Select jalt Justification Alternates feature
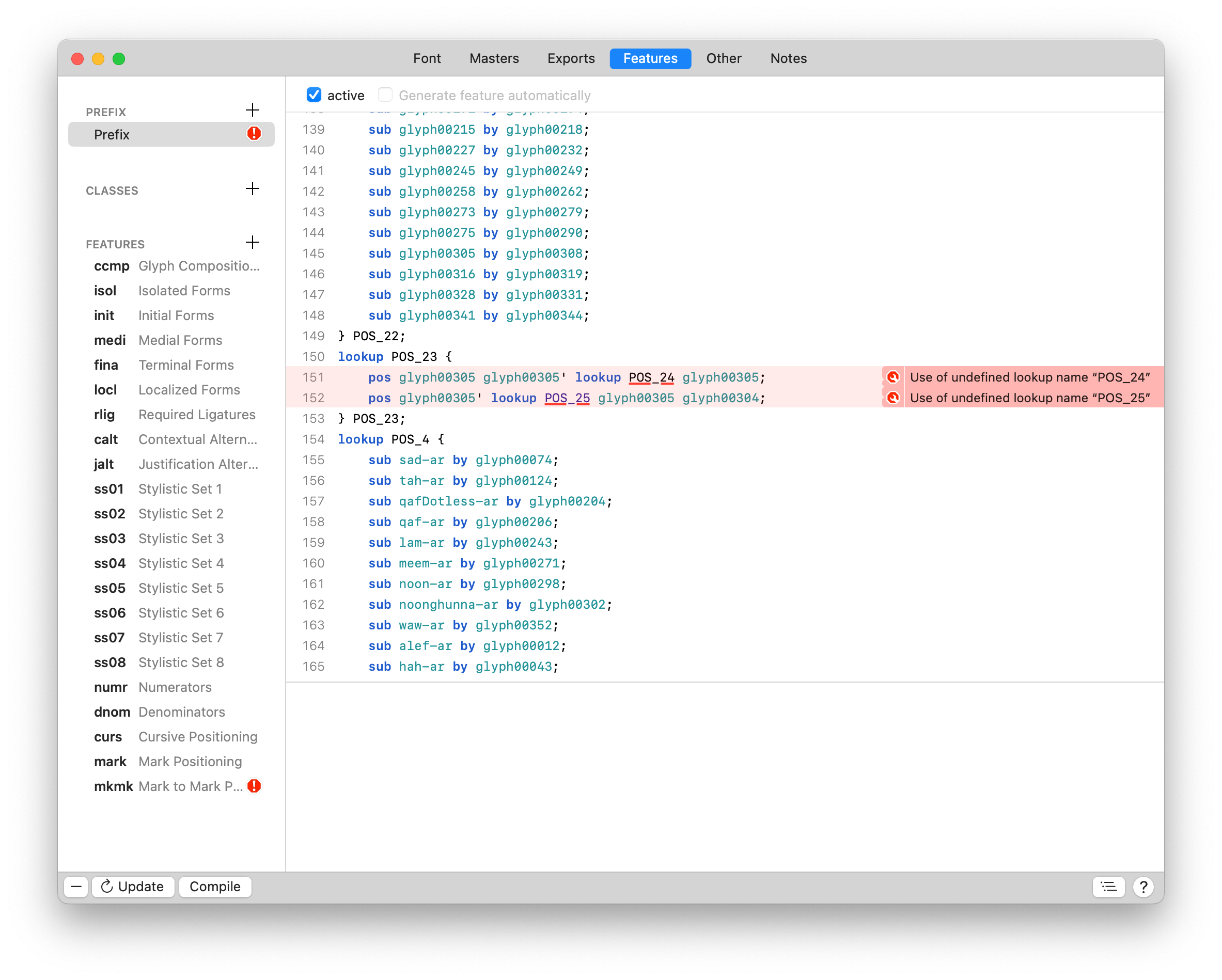1222x980 pixels. click(171, 464)
